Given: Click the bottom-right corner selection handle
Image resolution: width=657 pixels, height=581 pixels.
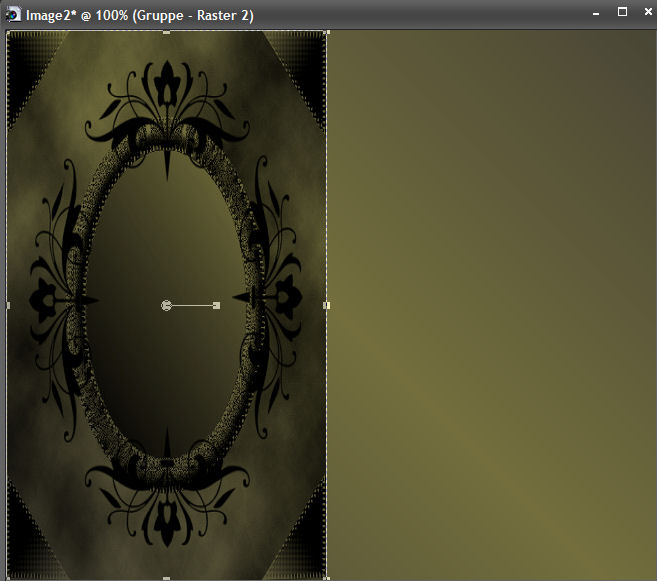Looking at the screenshot, I should pos(326,577).
